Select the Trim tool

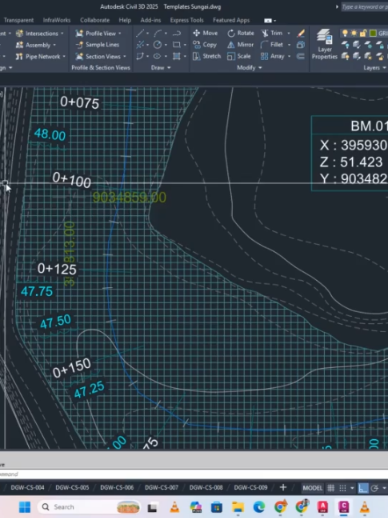(x=272, y=33)
